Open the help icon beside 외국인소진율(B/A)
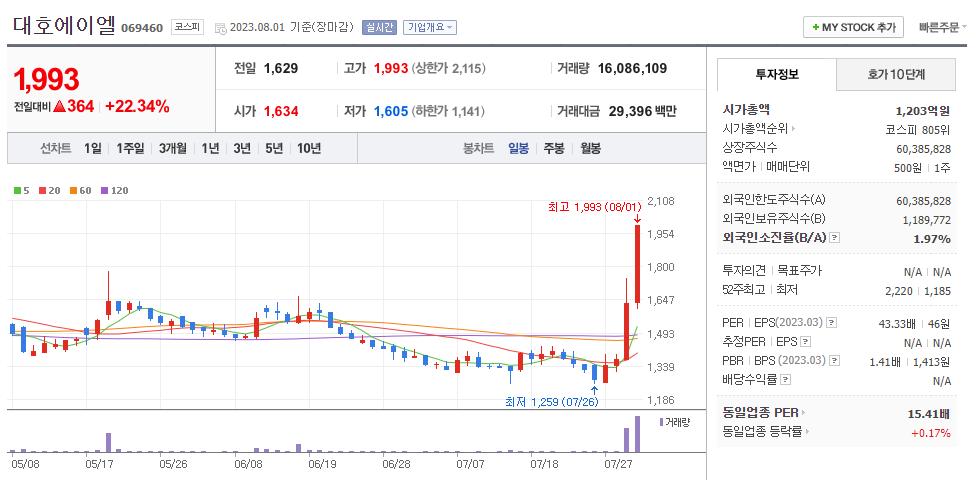The image size is (976, 480). pos(835,238)
